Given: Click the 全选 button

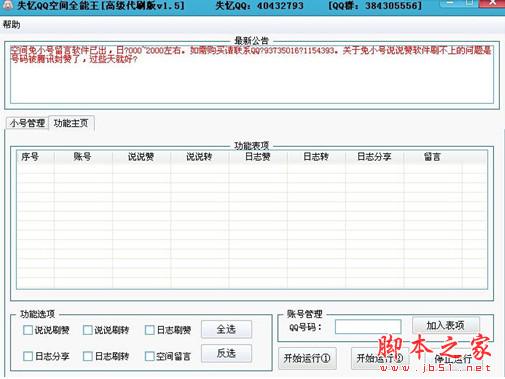Looking at the screenshot, I should (x=226, y=329).
